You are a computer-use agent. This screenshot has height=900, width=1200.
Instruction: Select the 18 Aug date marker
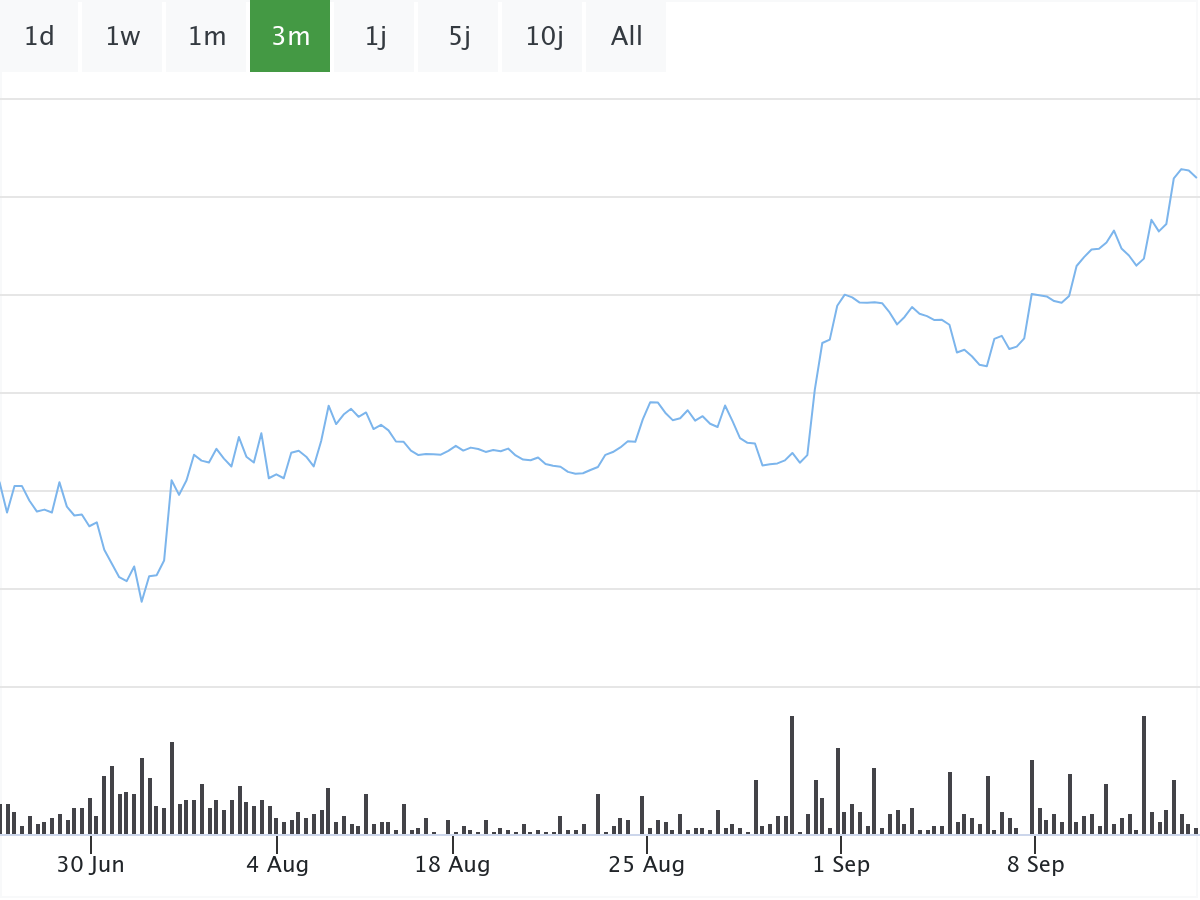pos(452,865)
